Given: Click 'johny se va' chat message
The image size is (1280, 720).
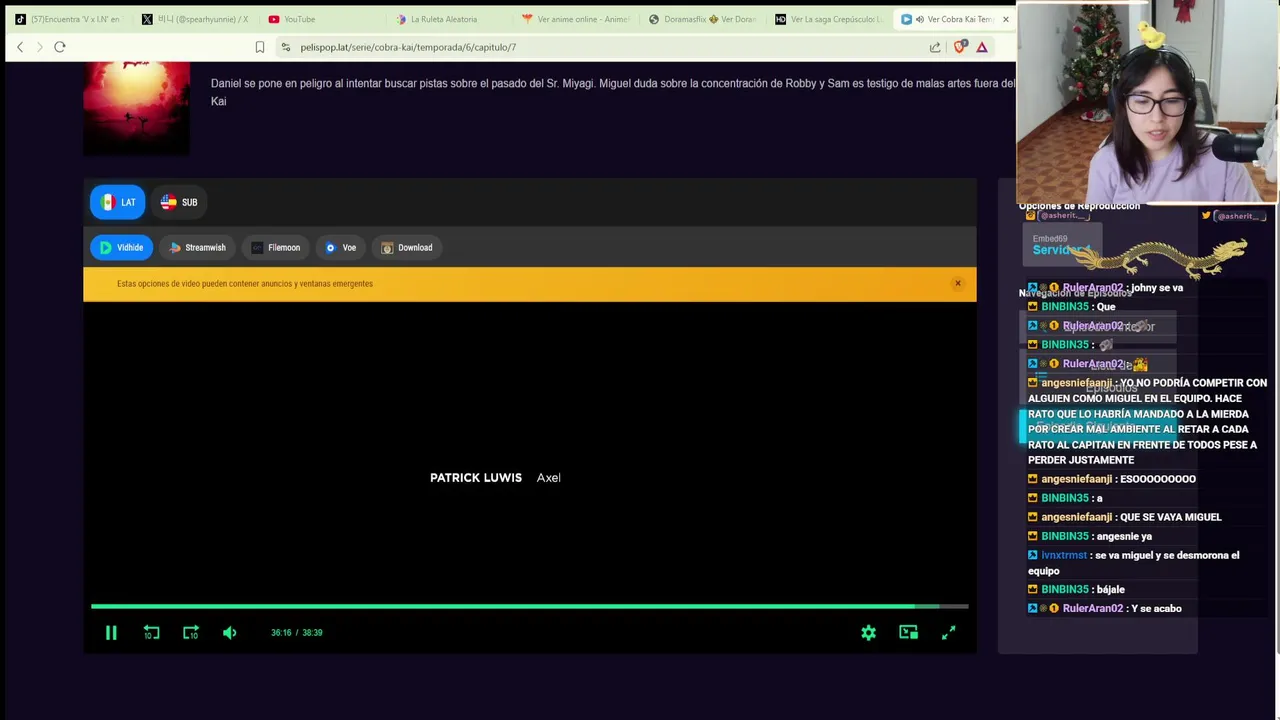Looking at the screenshot, I should [1157, 288].
